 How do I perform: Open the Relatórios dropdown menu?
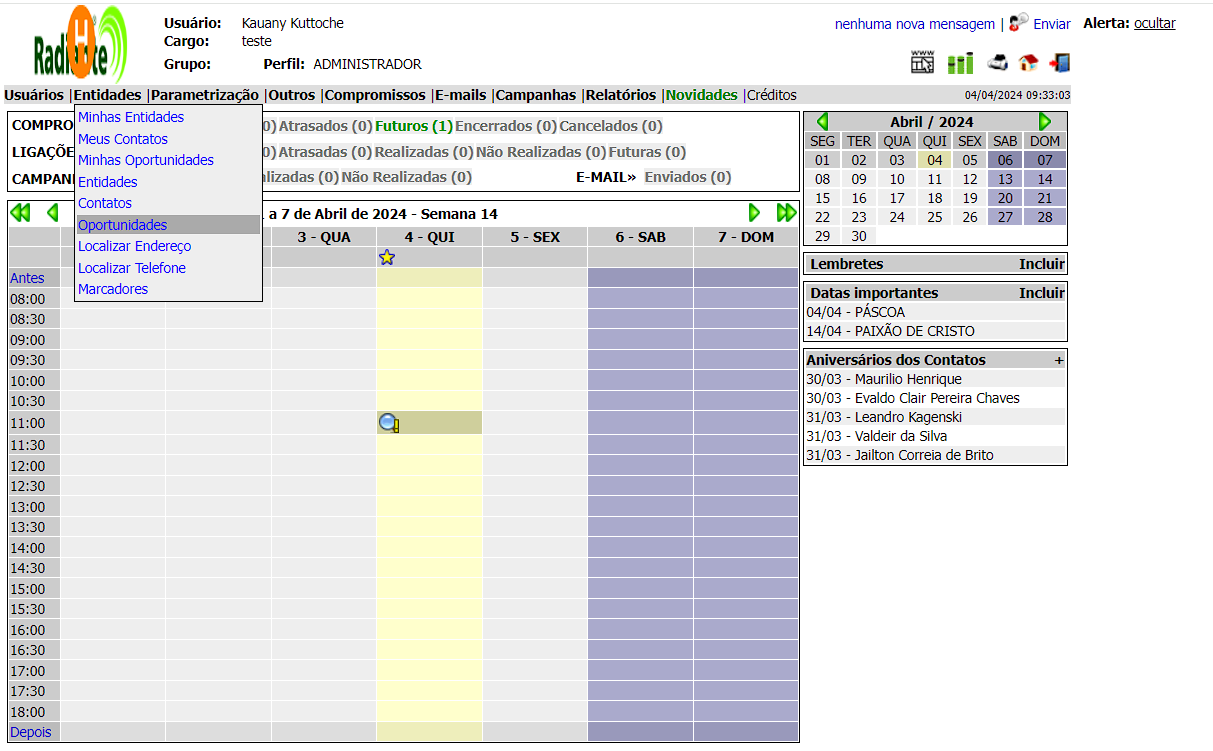click(x=620, y=95)
